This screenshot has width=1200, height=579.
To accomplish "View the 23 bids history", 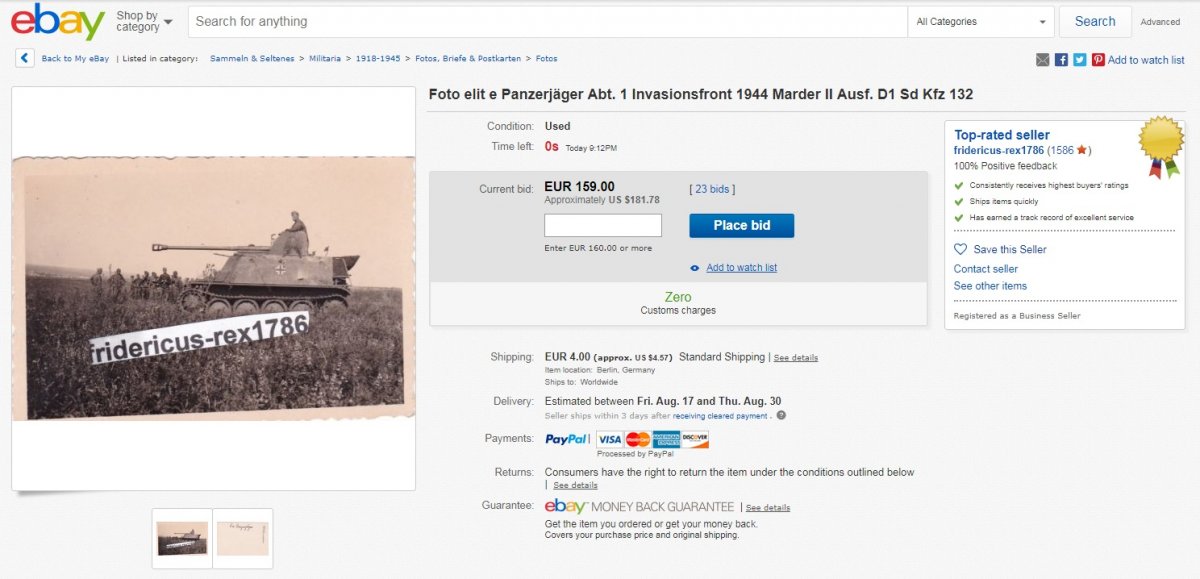I will (x=713, y=188).
